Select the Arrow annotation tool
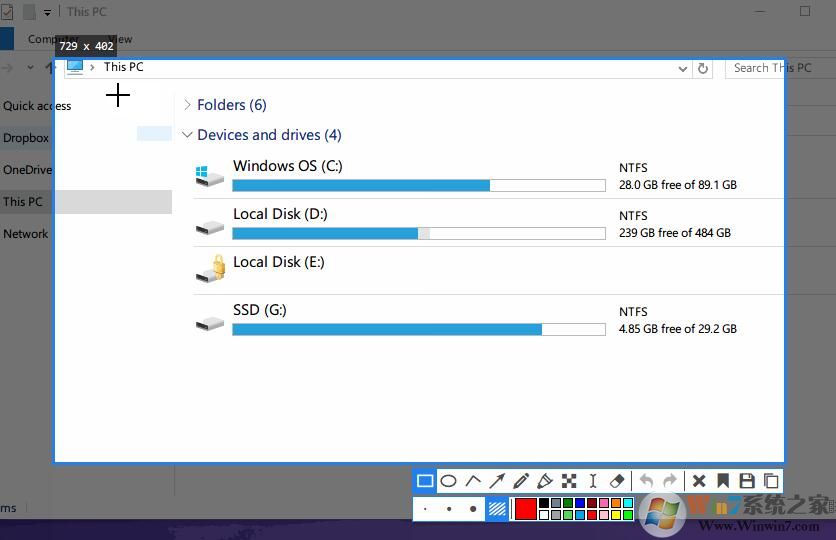This screenshot has height=540, width=836. coord(497,481)
